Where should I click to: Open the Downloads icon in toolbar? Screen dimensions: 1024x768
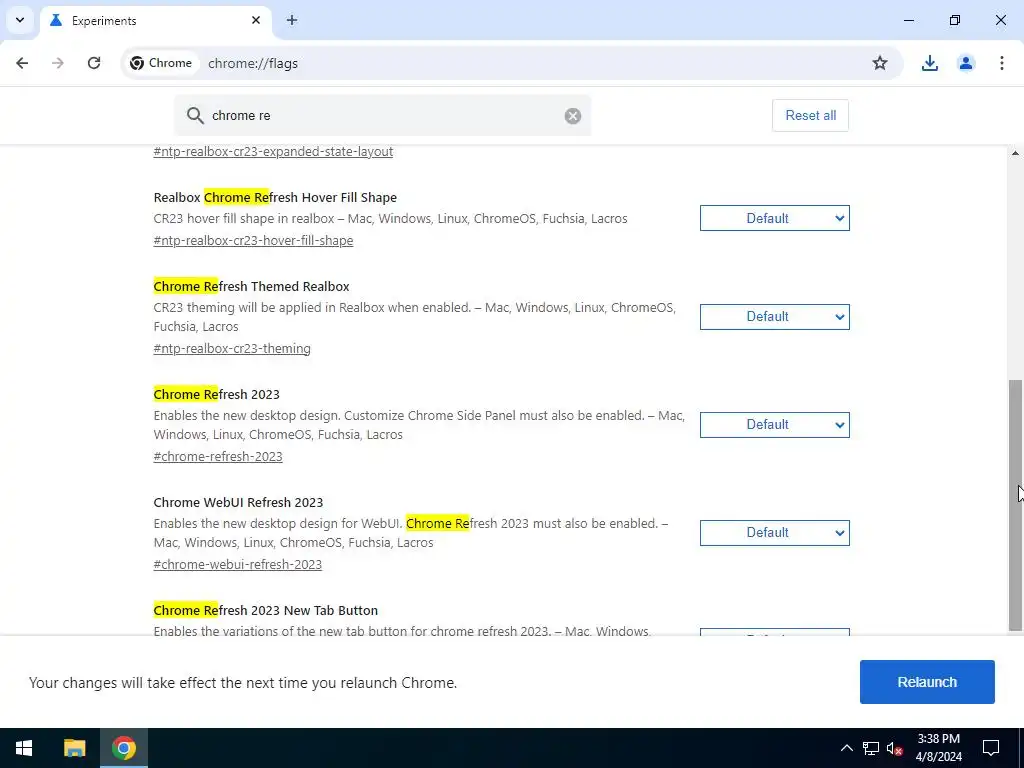(x=929, y=63)
